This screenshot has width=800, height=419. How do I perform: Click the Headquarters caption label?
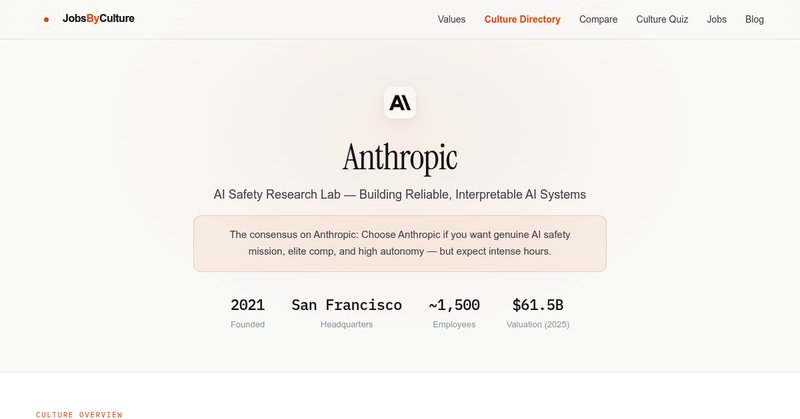(x=347, y=325)
